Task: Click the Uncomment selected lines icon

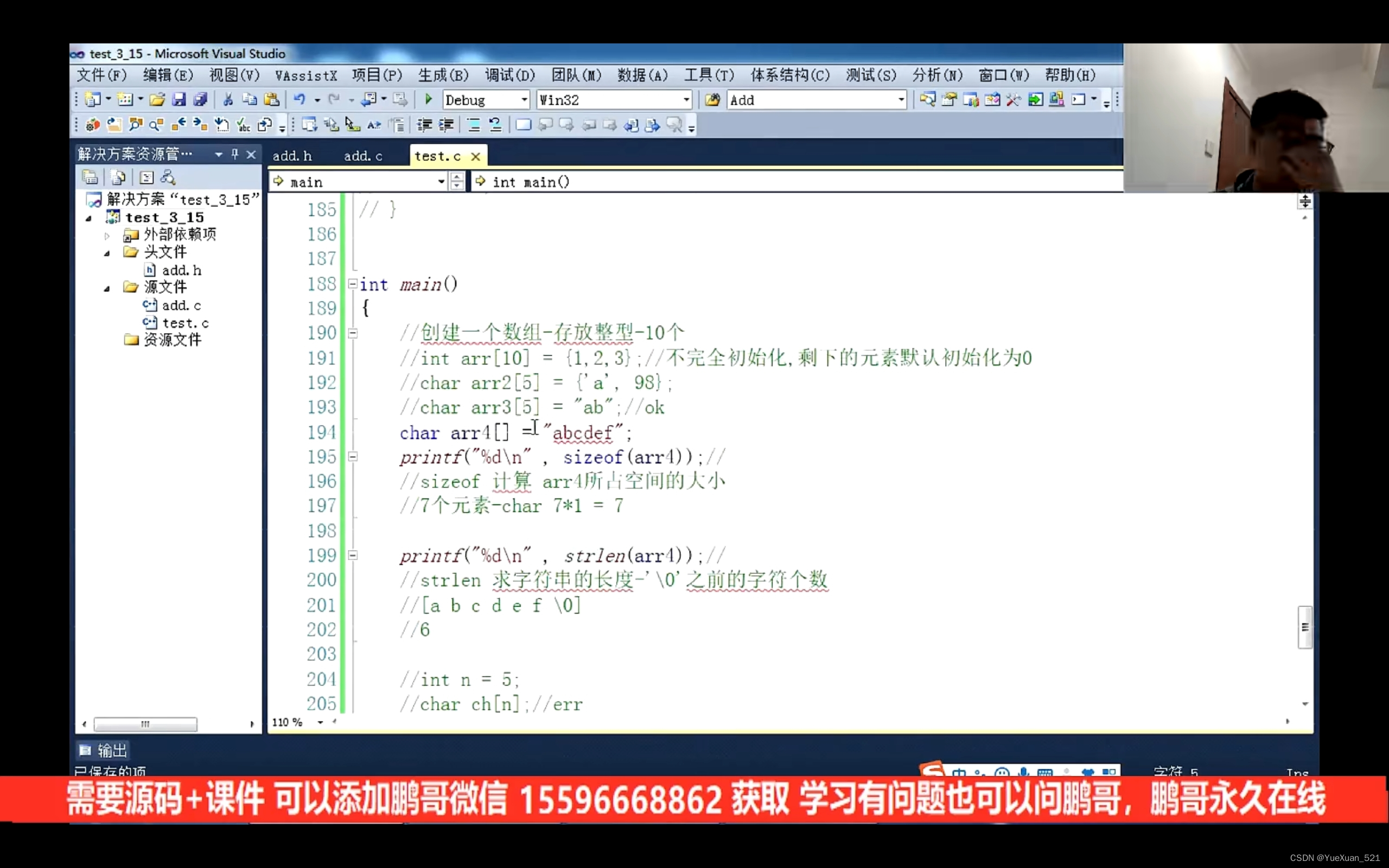Action: tap(495, 125)
